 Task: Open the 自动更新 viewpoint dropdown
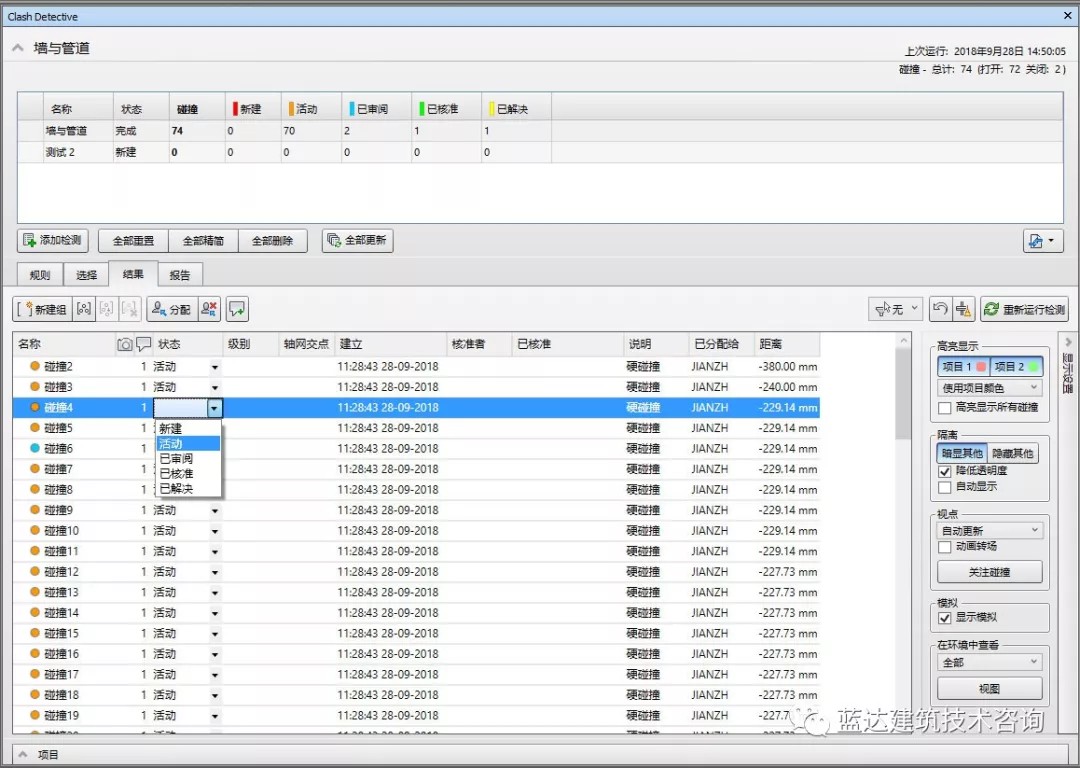pyautogui.click(x=990, y=531)
